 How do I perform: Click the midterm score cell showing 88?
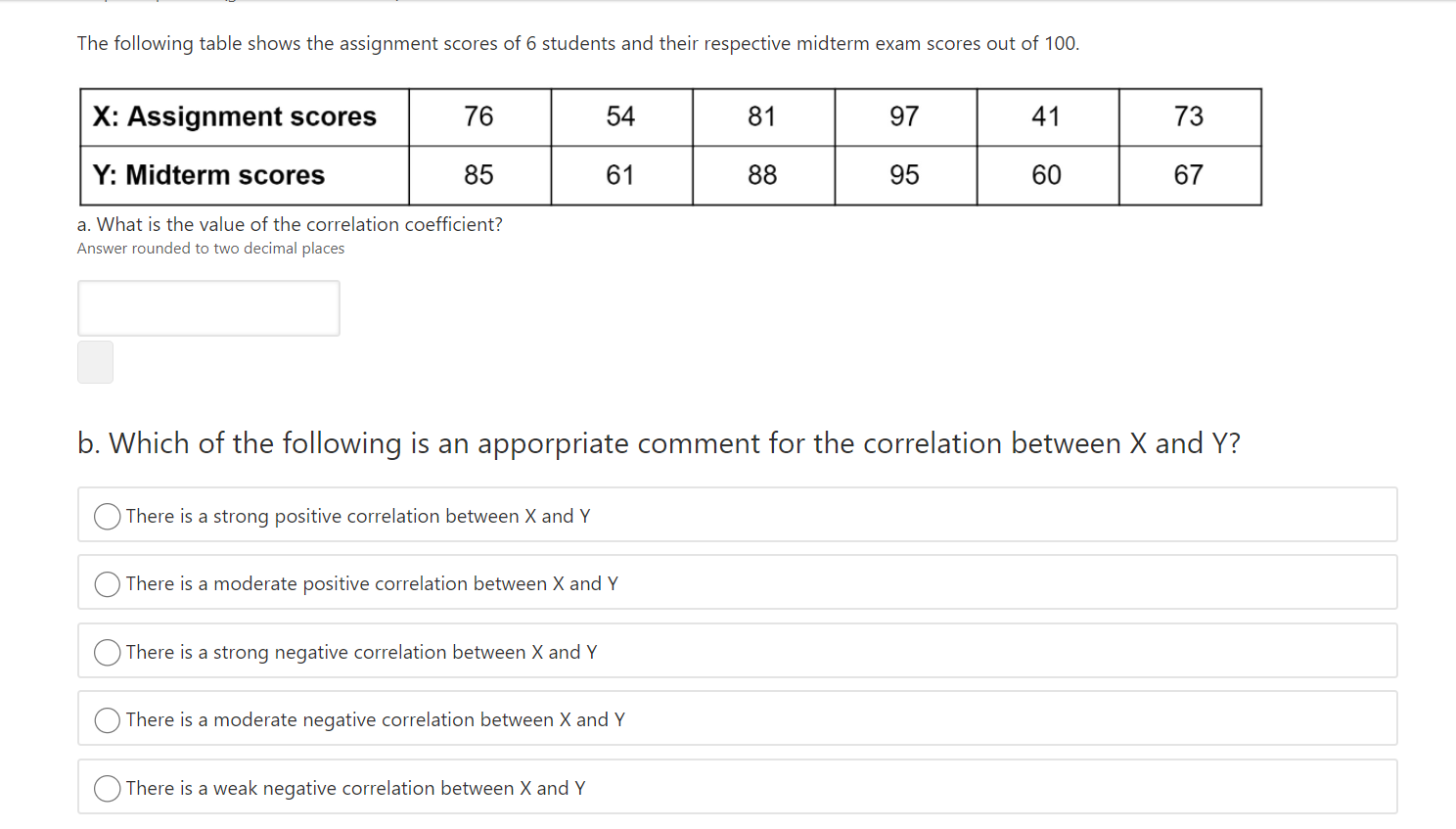763,175
